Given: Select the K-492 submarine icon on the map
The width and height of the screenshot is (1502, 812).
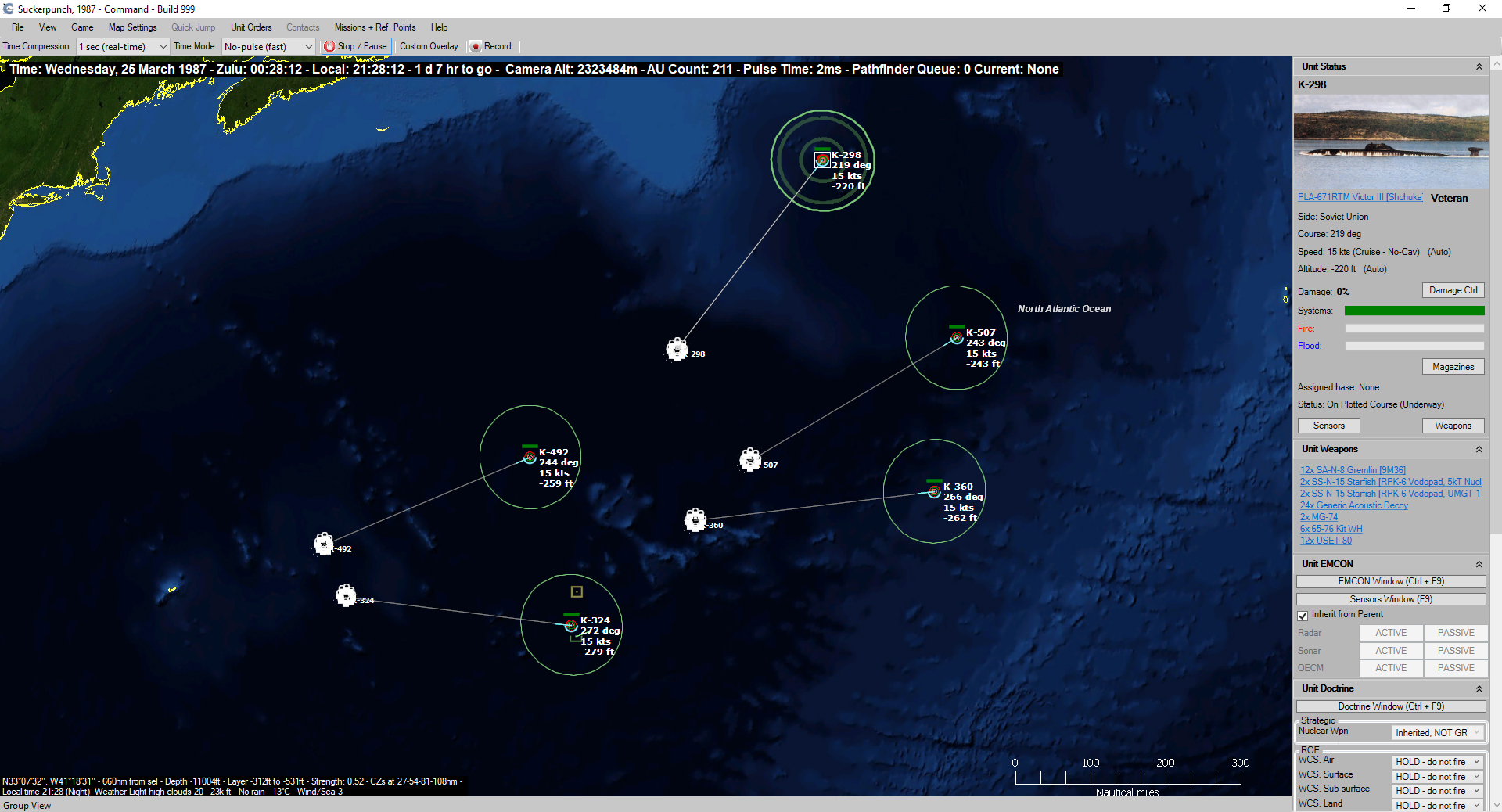Looking at the screenshot, I should click(530, 458).
